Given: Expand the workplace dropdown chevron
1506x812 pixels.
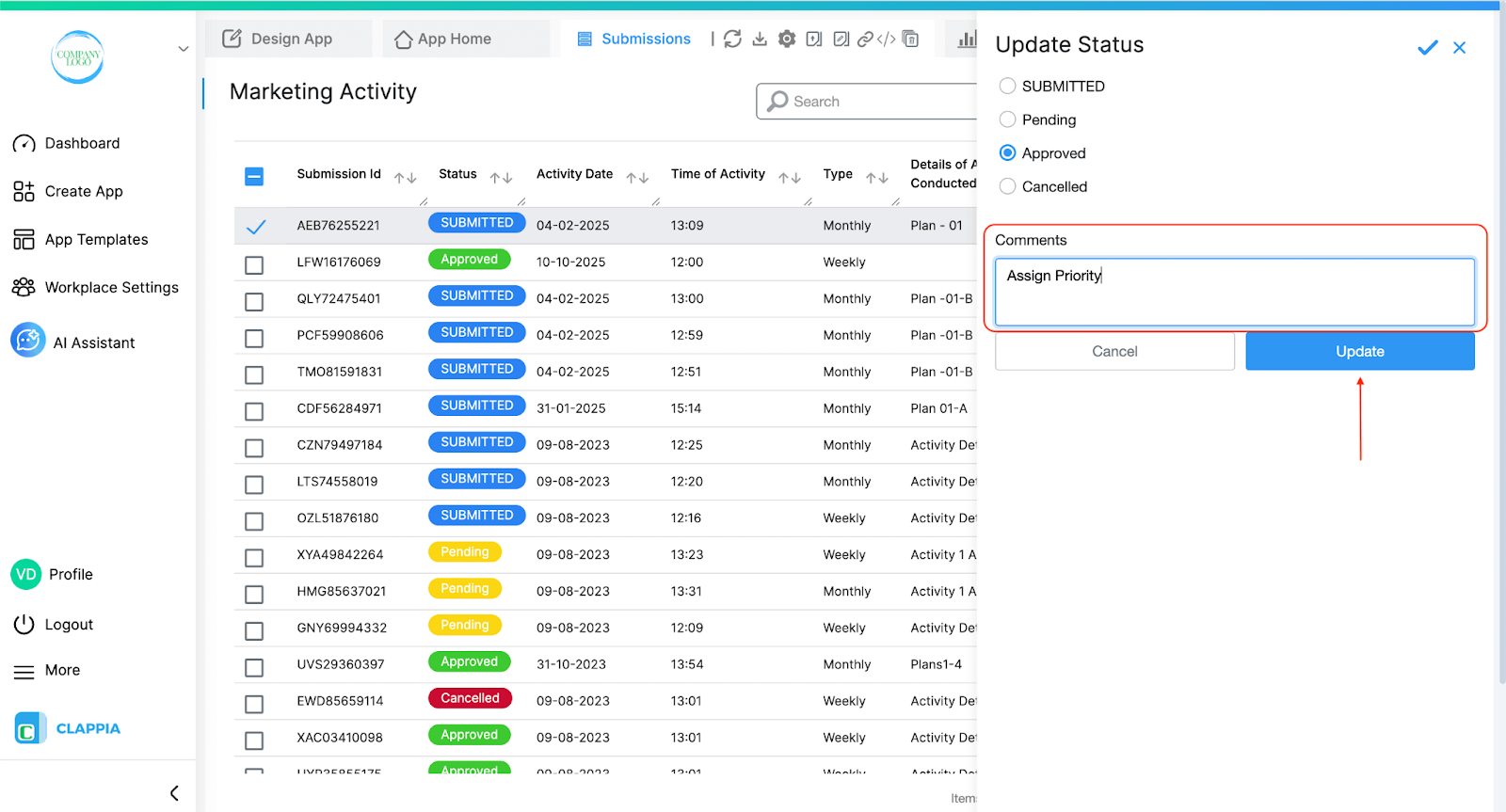Looking at the screenshot, I should tap(184, 49).
